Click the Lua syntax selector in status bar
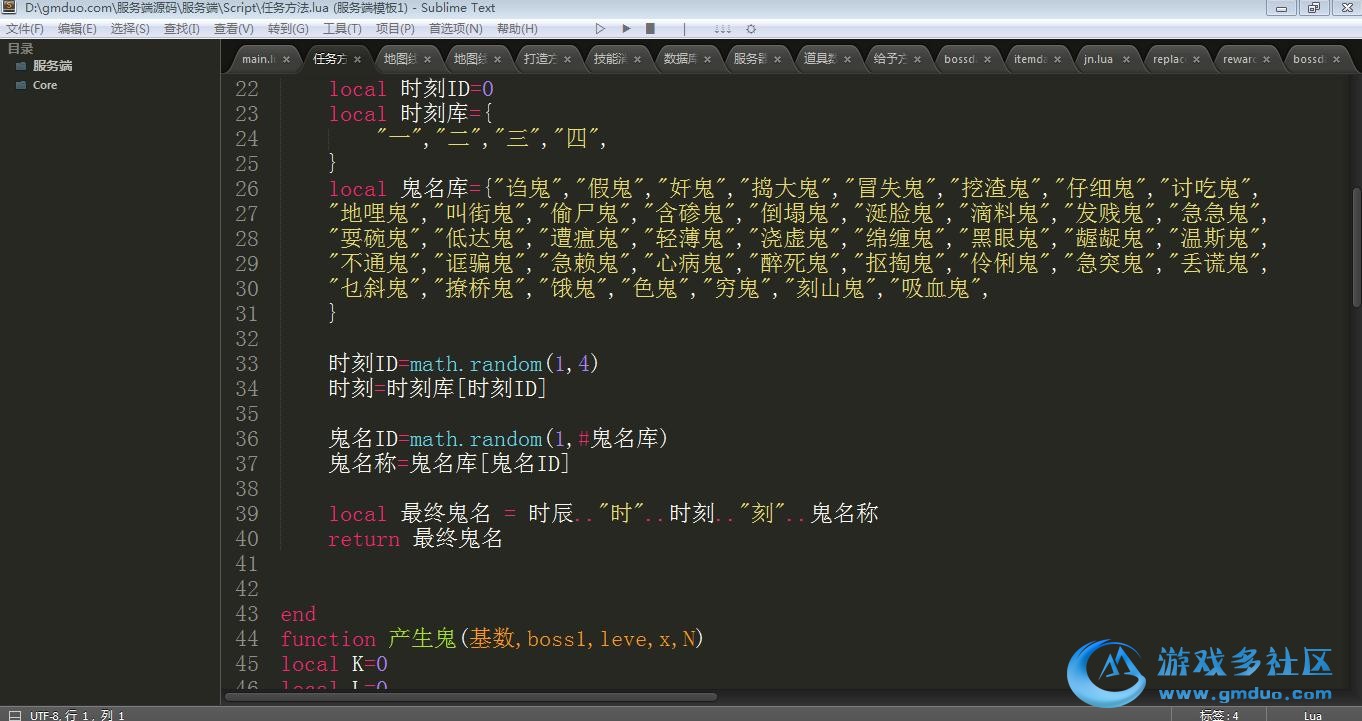 coord(1313,715)
